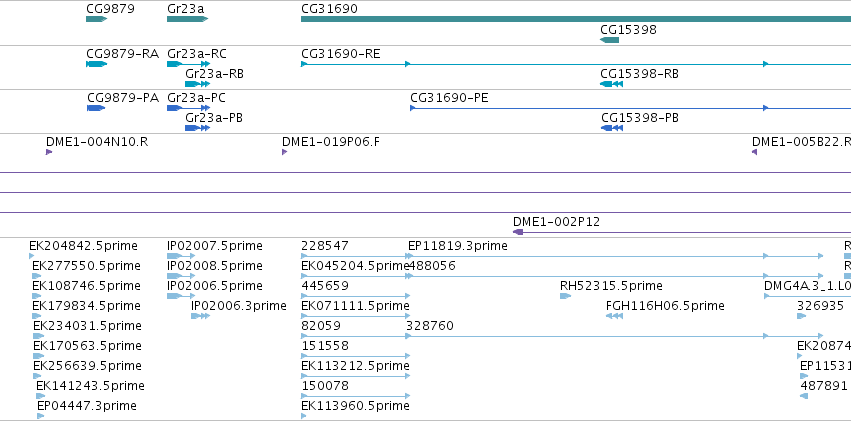The image size is (851, 421).
Task: Select the Gr23a-RB transcript glyph
Action: point(197,84)
